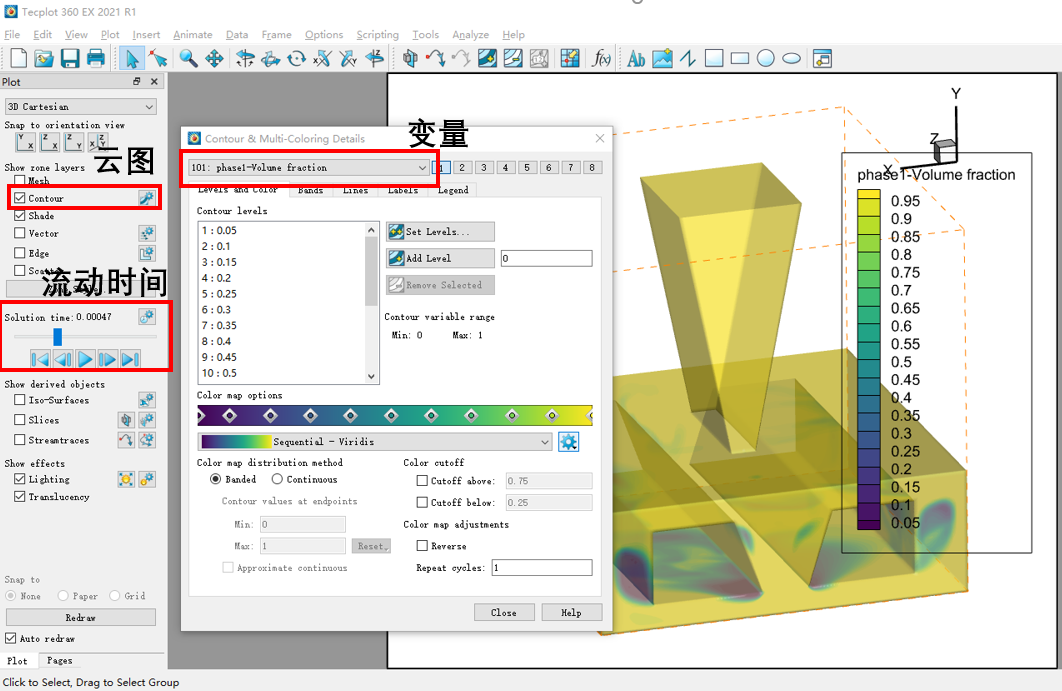Open the phase1-Volume fraction variable dropdown
The width and height of the screenshot is (1062, 691).
pyautogui.click(x=309, y=167)
